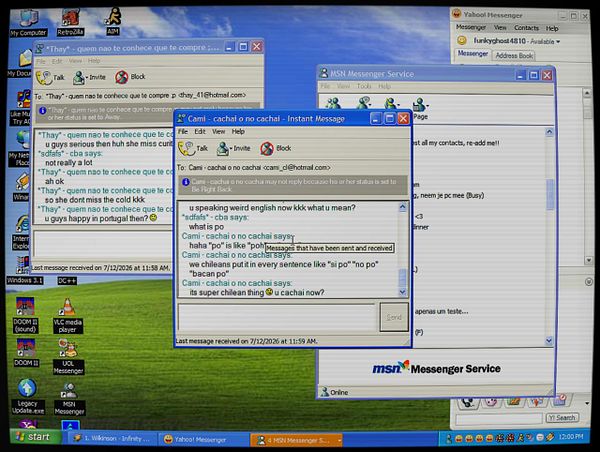The image size is (600, 452).
Task: Open DC++ desktop icon
Action: tap(67, 281)
